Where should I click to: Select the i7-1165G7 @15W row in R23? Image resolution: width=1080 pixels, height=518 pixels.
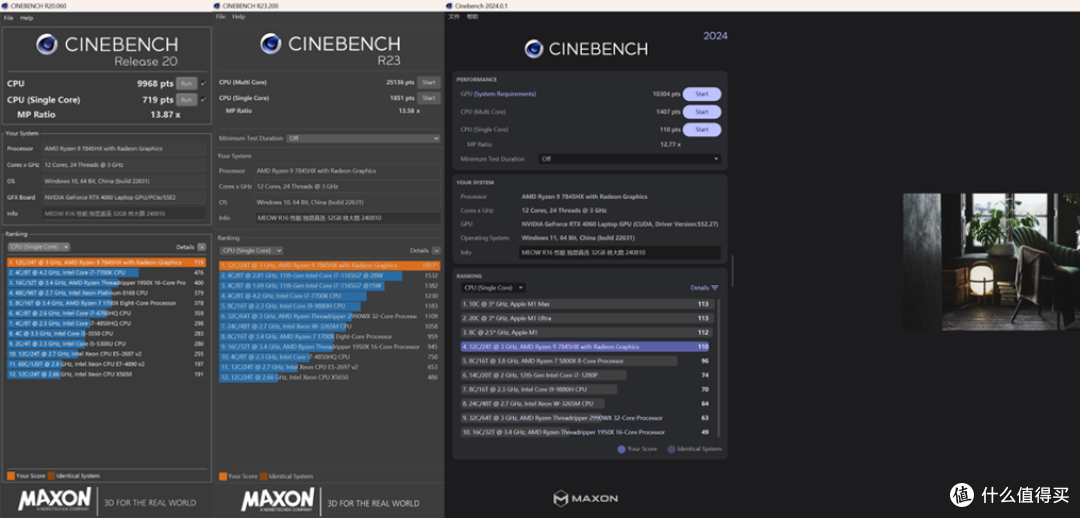coord(330,285)
